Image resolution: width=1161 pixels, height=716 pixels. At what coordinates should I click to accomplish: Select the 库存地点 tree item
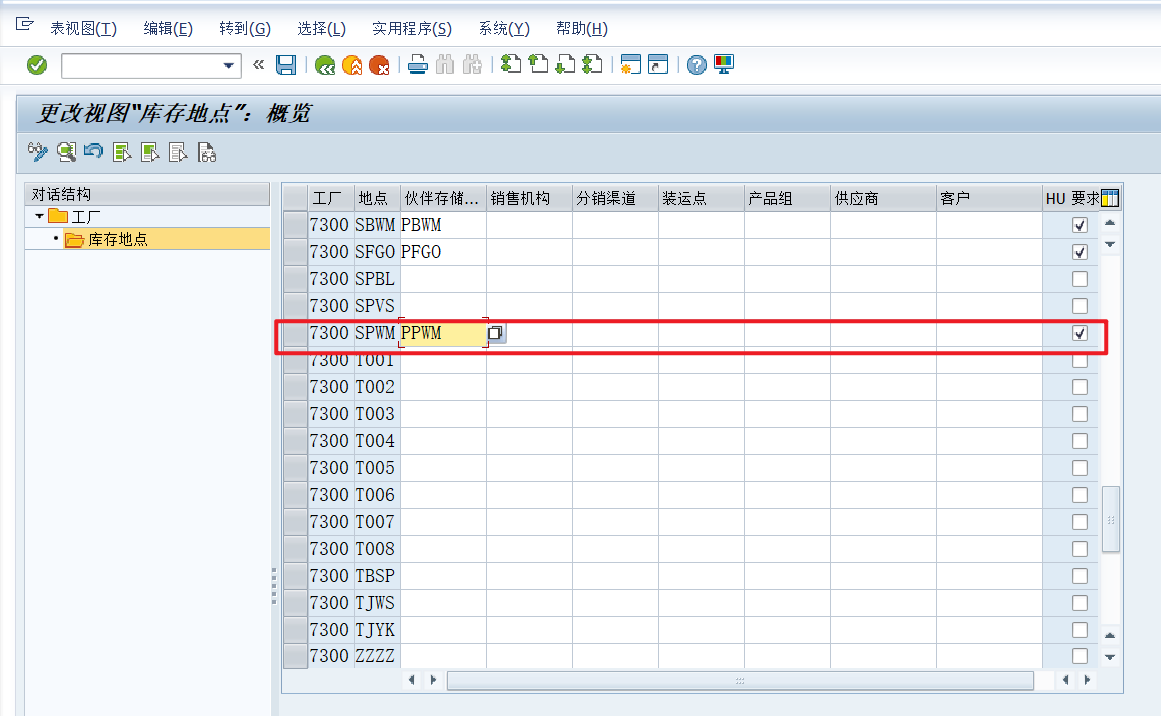[118, 239]
